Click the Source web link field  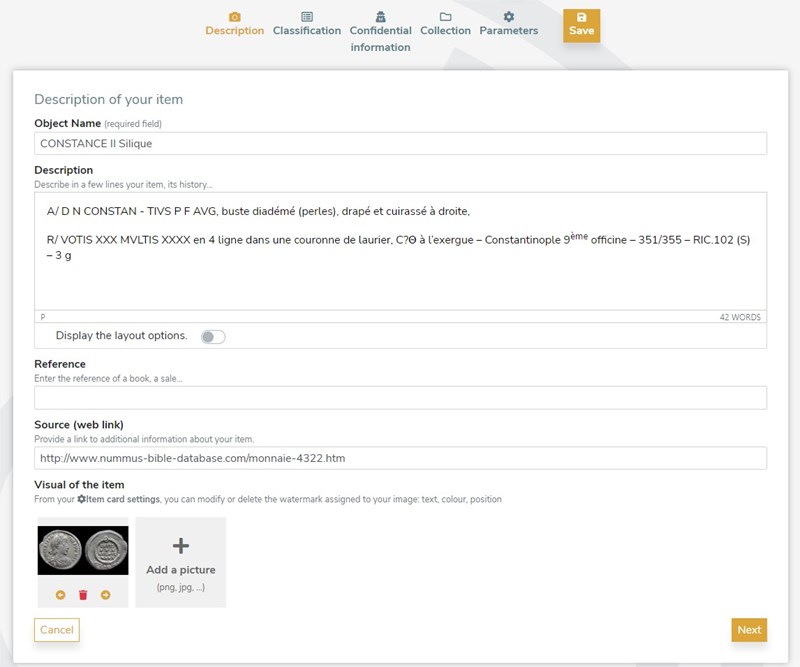coord(401,458)
